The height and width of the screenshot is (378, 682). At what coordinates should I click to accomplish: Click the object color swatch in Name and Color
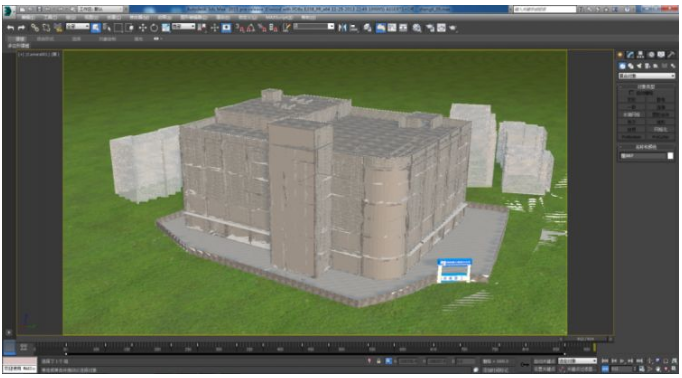point(670,156)
